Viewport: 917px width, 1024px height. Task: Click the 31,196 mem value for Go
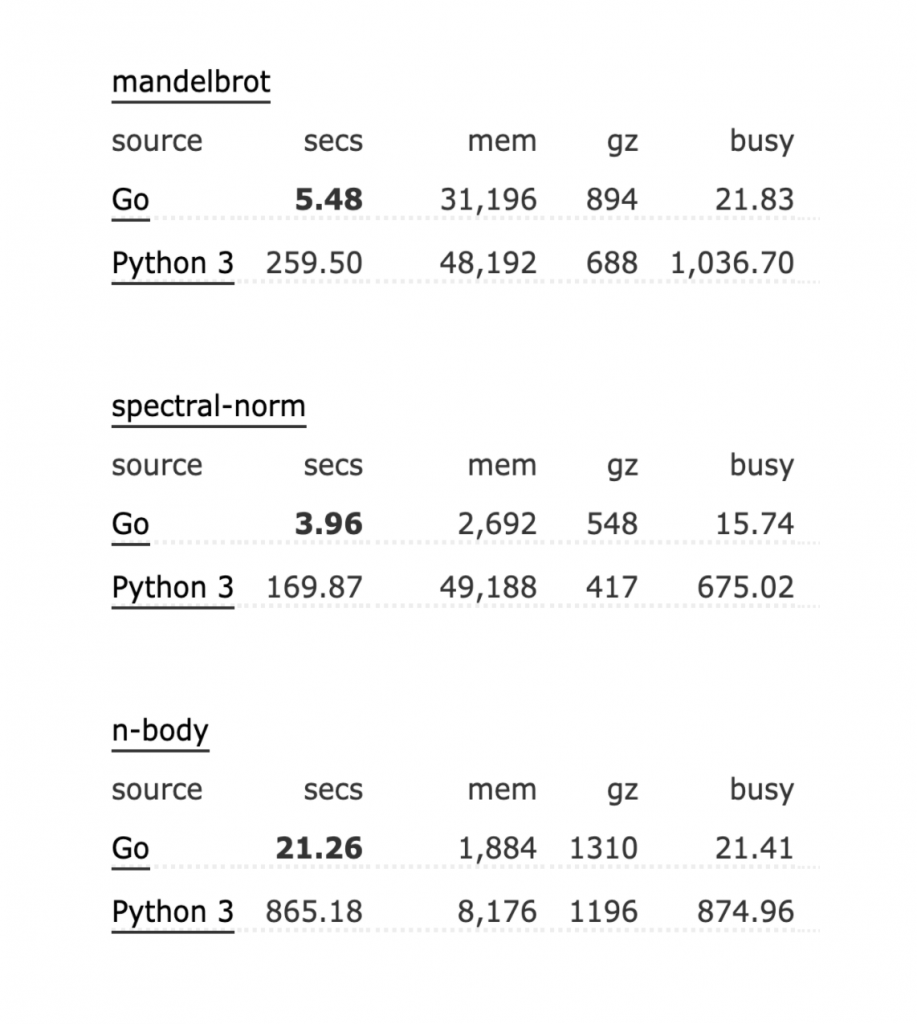coord(488,200)
